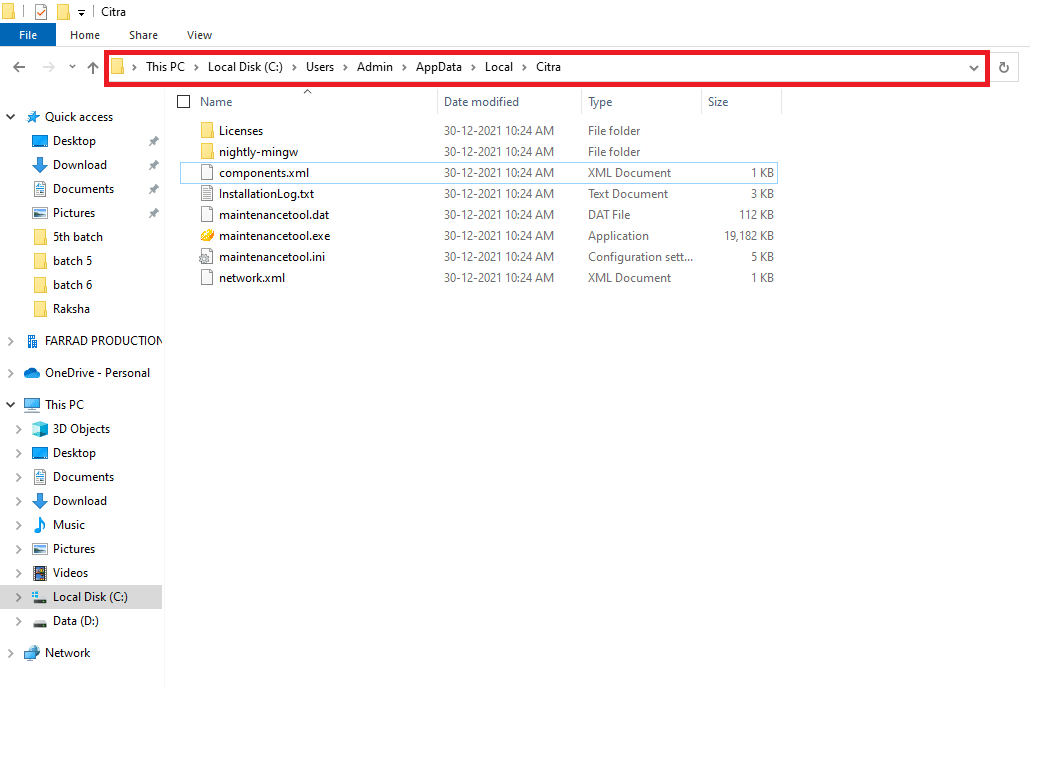
Task: Collapse the Quick access section
Action: pyautogui.click(x=11, y=117)
